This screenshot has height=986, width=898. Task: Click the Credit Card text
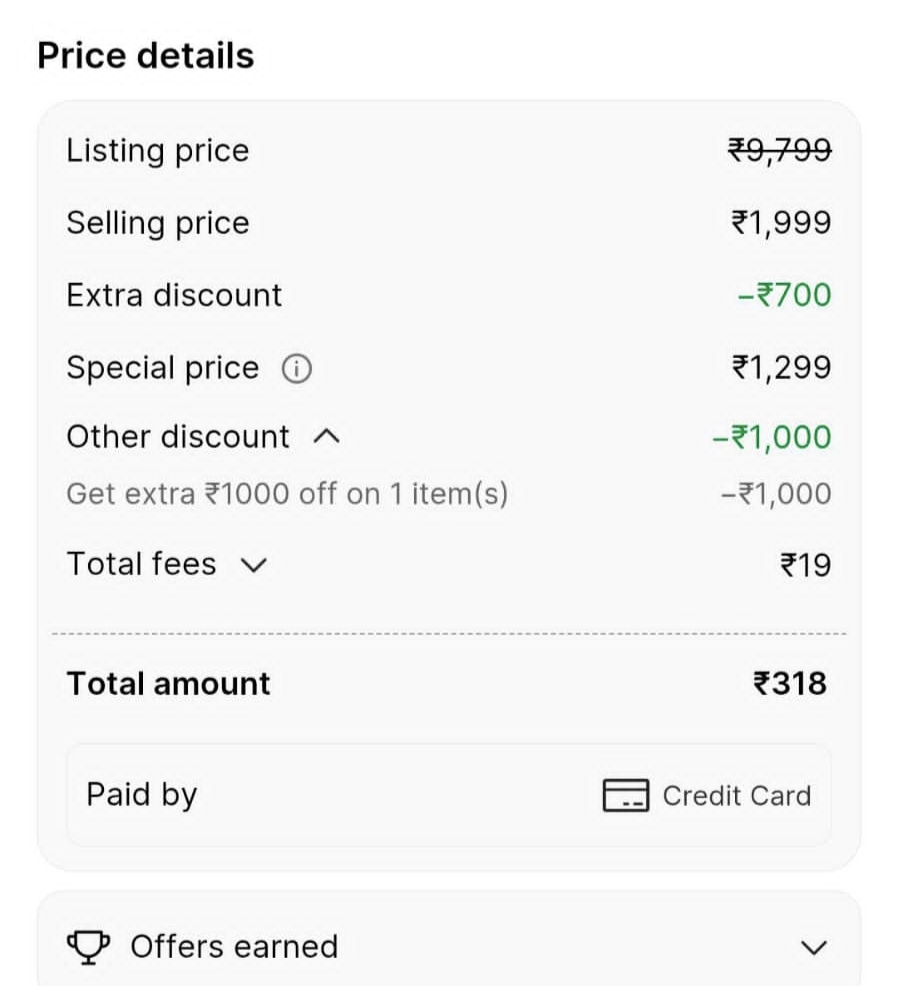[736, 796]
